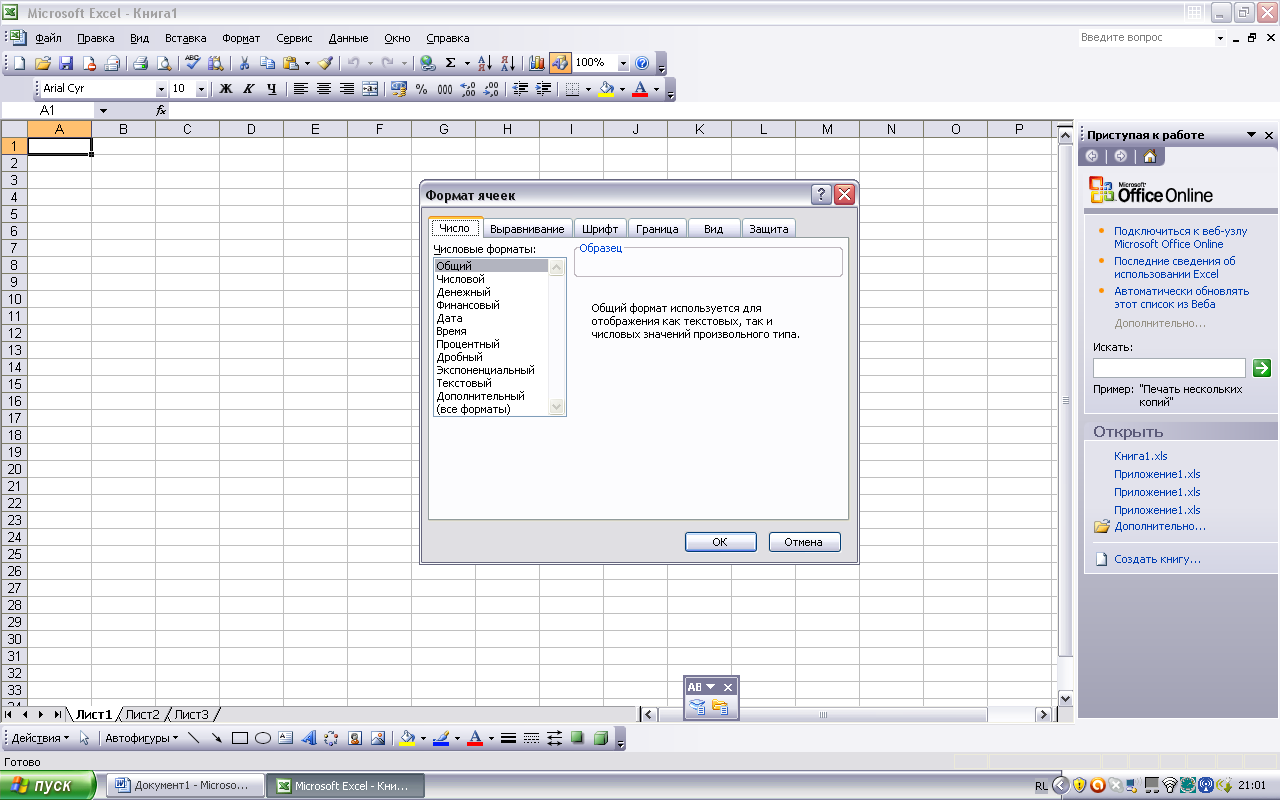The height and width of the screenshot is (800, 1280).
Task: Sort ascending with the А-Я arrow icon
Action: click(x=485, y=63)
